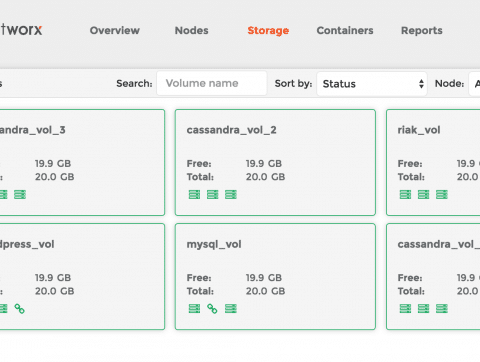
Task: Open the Nodes tab
Action: [192, 30]
